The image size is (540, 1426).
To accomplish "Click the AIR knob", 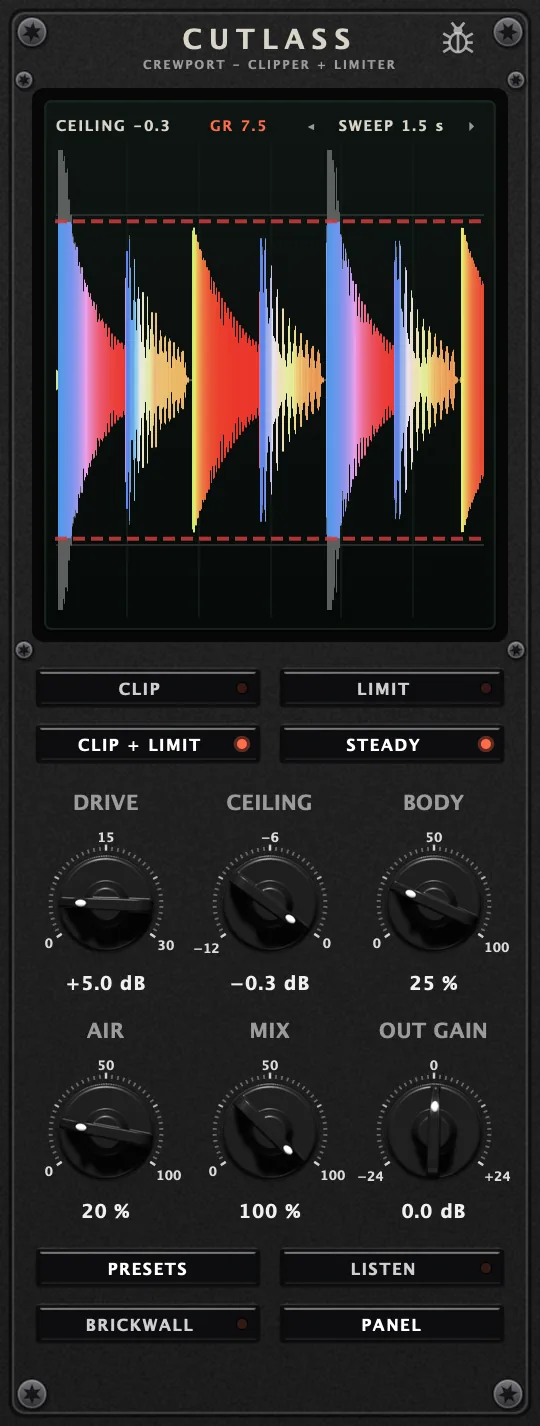I will point(105,1130).
